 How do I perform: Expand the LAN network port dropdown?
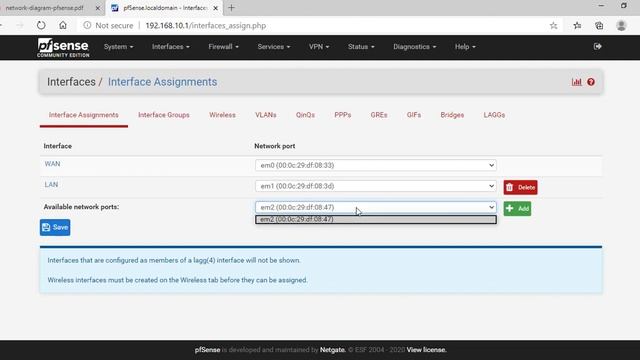[376, 186]
